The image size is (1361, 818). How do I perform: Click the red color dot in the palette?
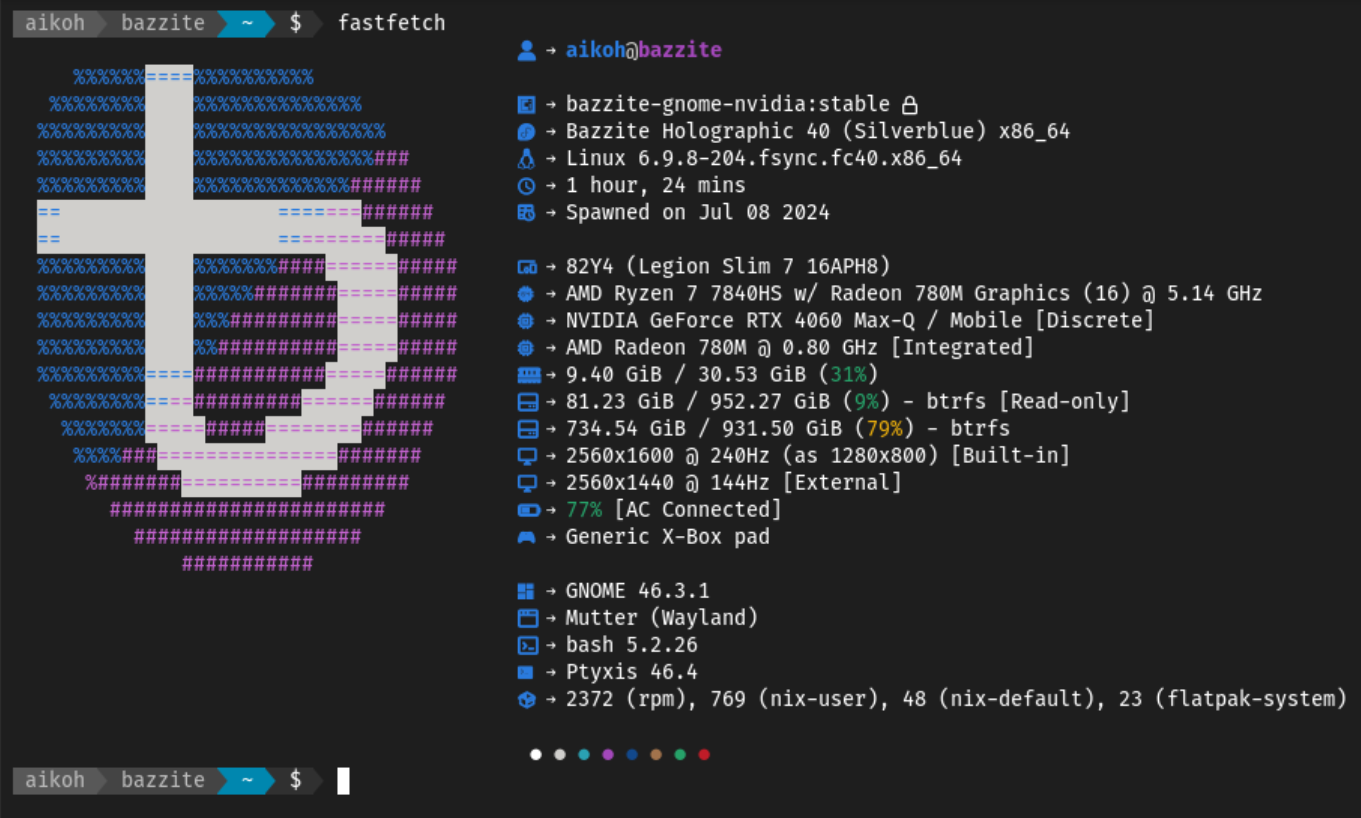tap(704, 754)
